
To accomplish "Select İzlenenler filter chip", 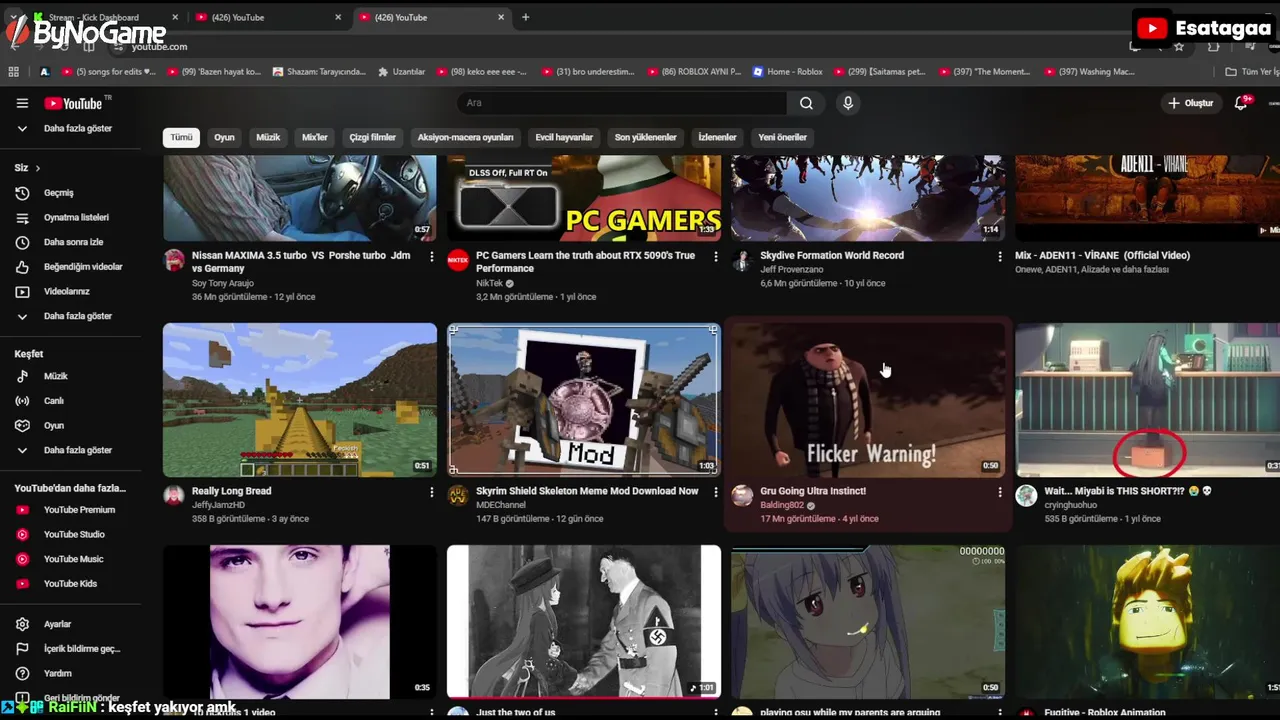I will tap(717, 137).
